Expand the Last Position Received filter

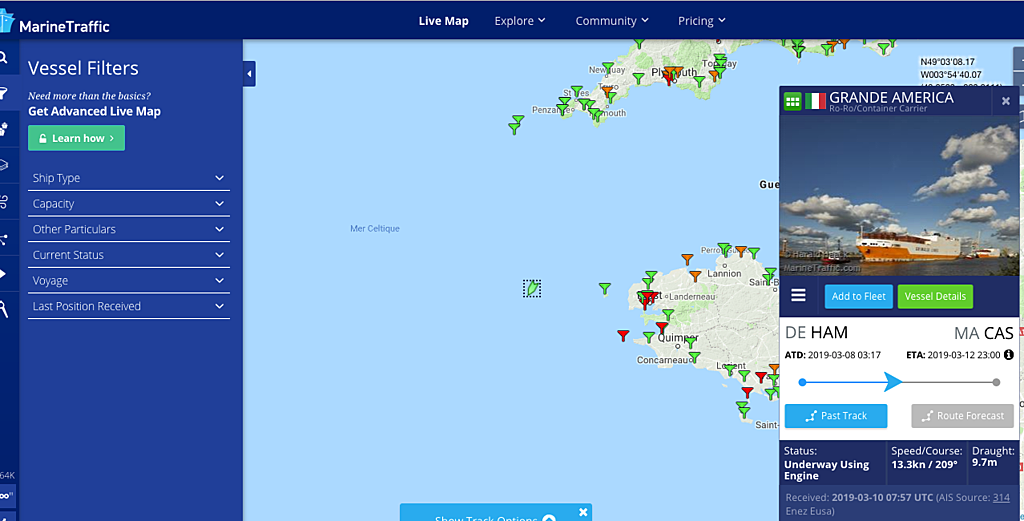129,306
